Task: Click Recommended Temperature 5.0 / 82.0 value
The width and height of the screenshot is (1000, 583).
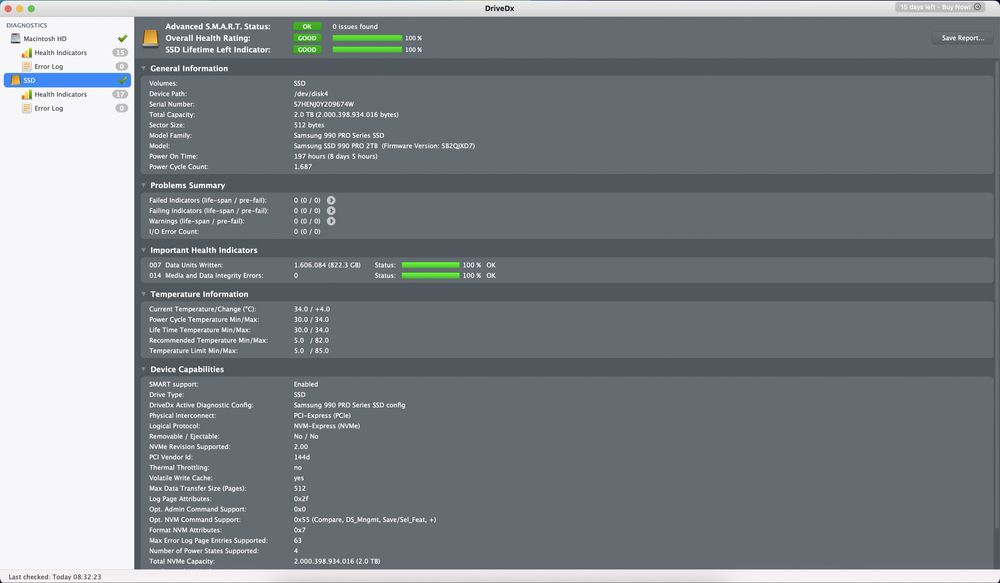Action: click(x=311, y=341)
